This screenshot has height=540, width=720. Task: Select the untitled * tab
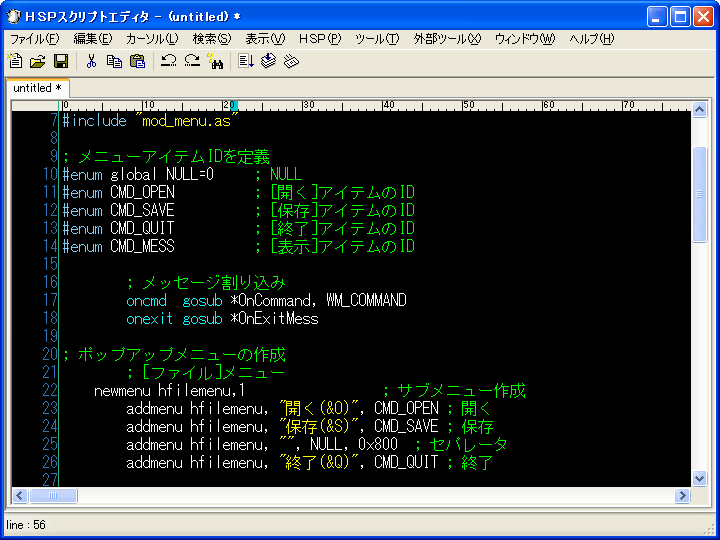37,88
